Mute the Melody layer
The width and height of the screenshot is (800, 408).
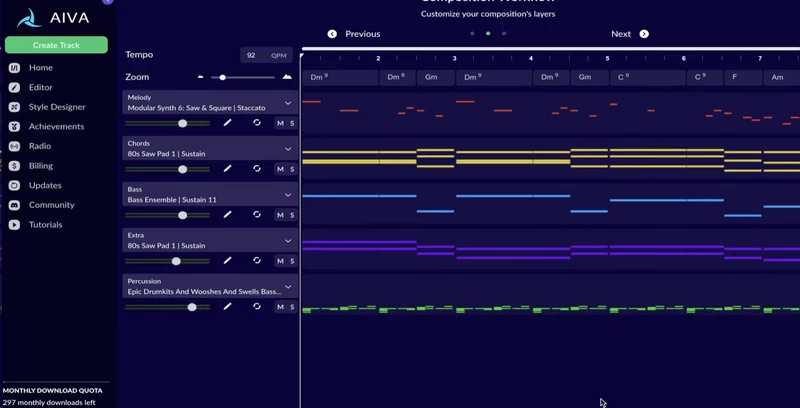click(280, 123)
